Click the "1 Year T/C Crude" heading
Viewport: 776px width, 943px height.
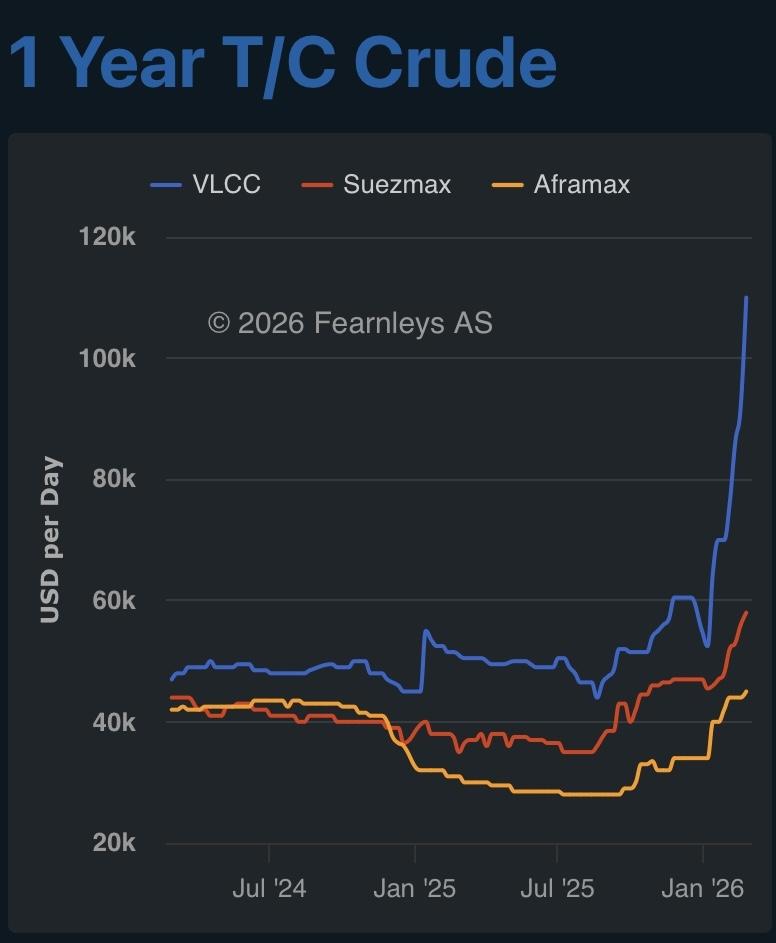pos(282,62)
